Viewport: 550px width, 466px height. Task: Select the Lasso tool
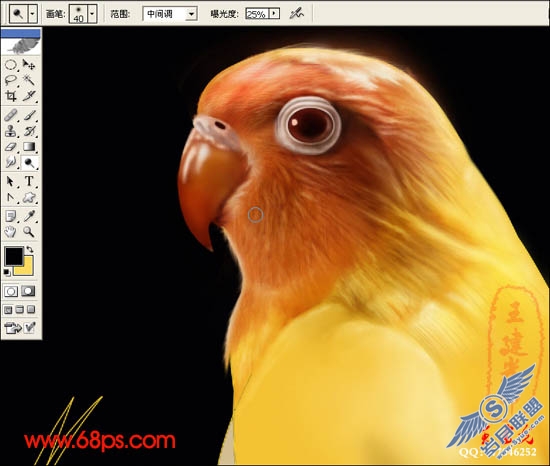coord(11,80)
